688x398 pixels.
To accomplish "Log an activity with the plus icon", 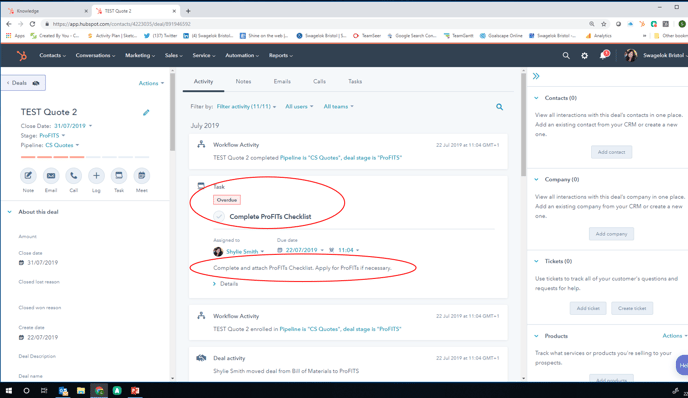I will pyautogui.click(x=96, y=176).
